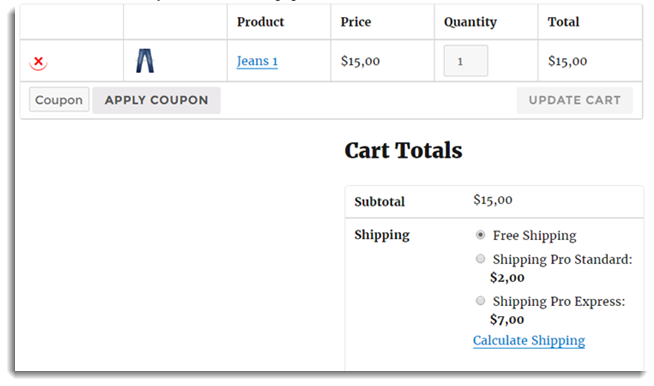
Task: Click the Cart Totals heading
Action: coord(403,151)
